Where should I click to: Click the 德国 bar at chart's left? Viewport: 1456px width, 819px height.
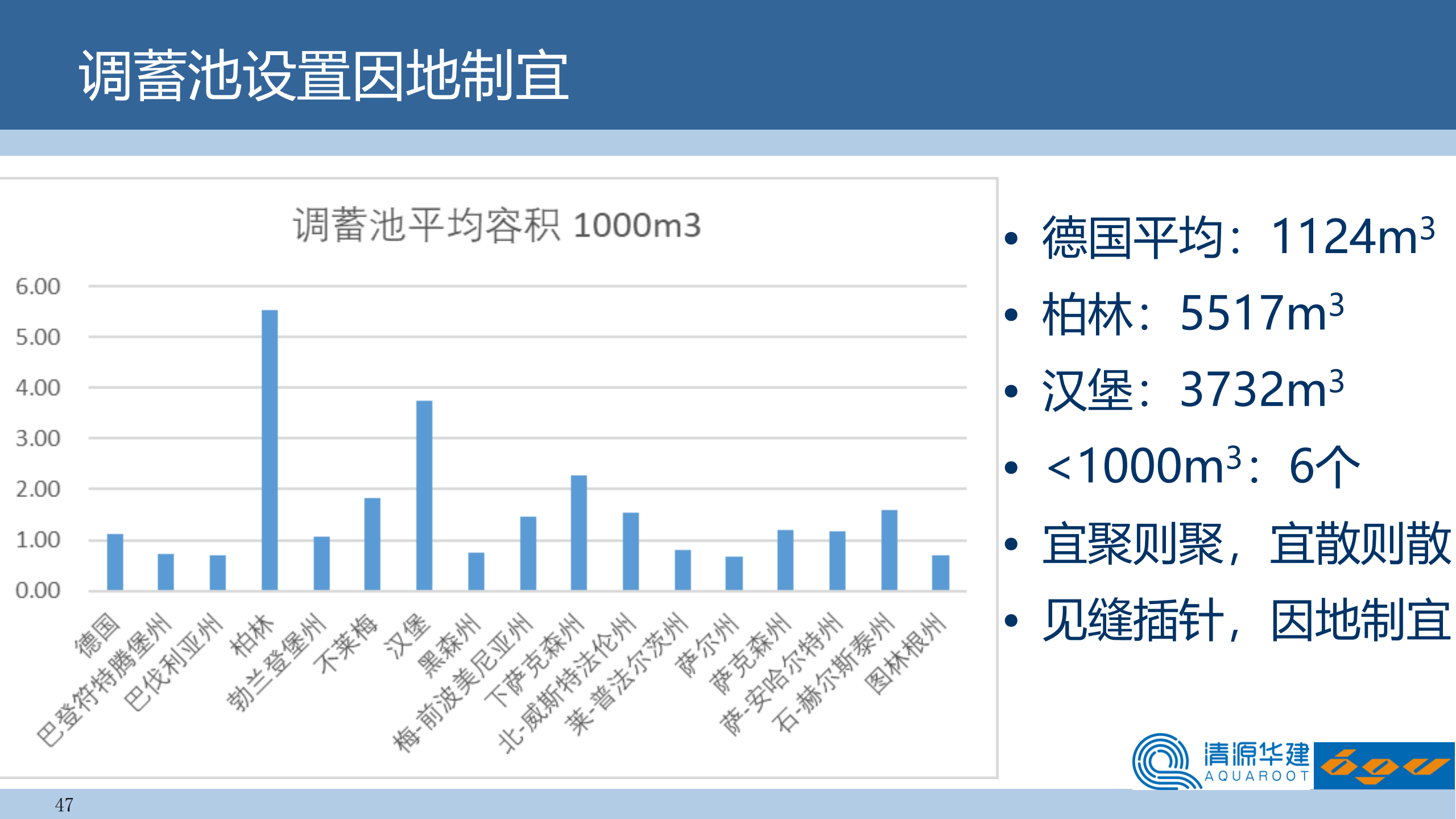[115, 561]
